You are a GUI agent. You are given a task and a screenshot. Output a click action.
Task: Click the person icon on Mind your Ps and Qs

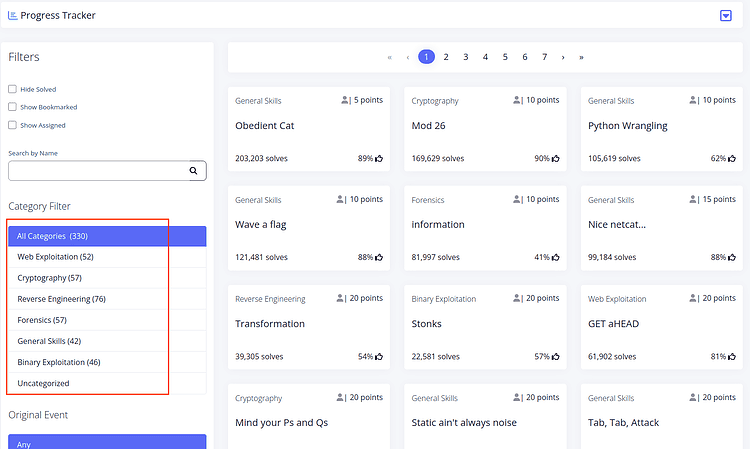pos(340,397)
